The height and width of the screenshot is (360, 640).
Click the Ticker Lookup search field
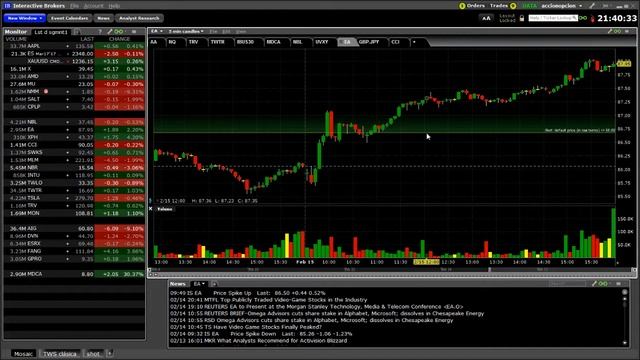tap(553, 18)
